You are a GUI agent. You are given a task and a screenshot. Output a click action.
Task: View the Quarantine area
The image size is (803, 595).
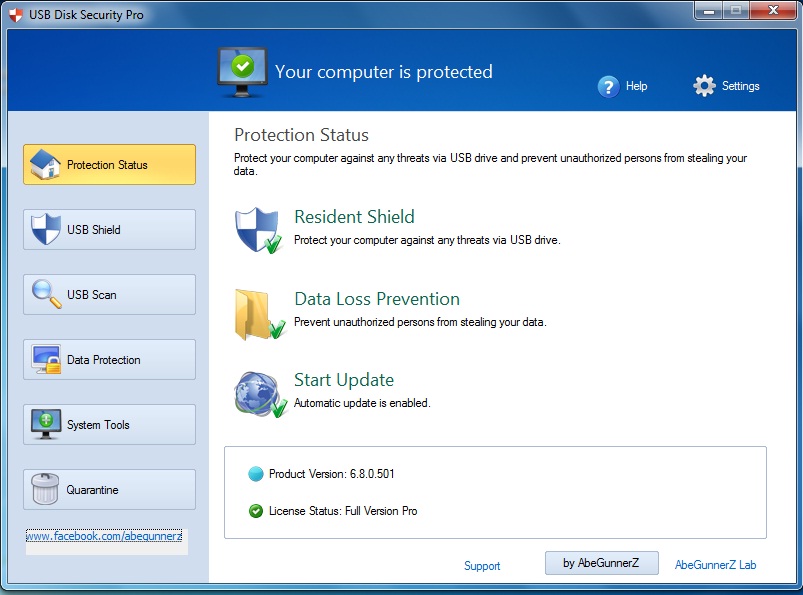tap(108, 489)
